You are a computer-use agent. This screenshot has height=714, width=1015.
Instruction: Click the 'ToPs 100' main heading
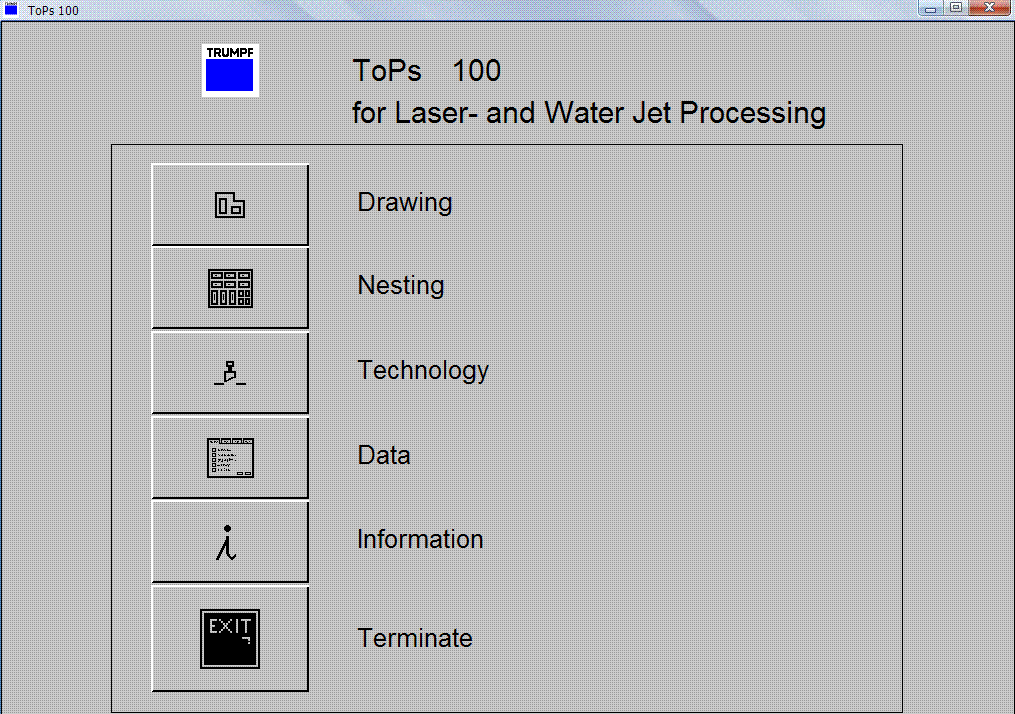pyautogui.click(x=427, y=71)
